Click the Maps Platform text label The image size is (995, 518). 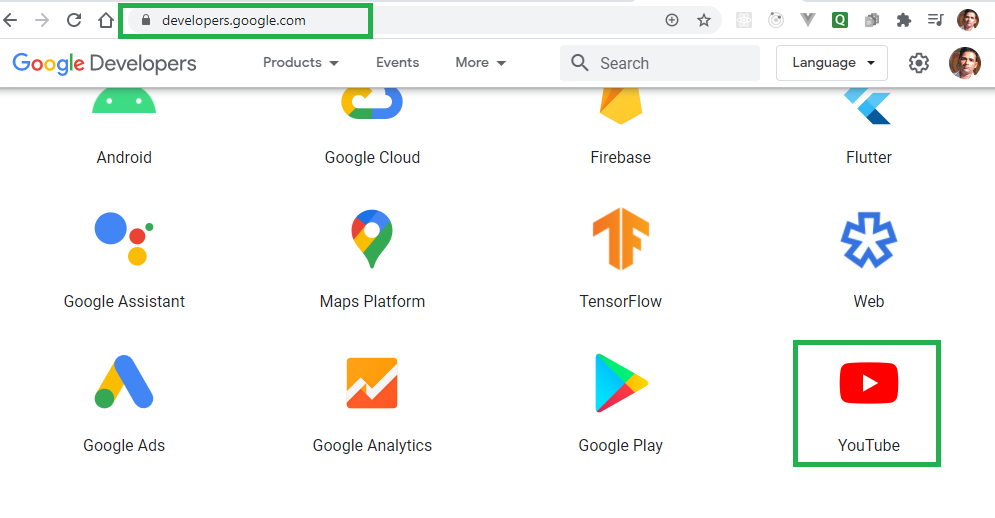(x=372, y=302)
